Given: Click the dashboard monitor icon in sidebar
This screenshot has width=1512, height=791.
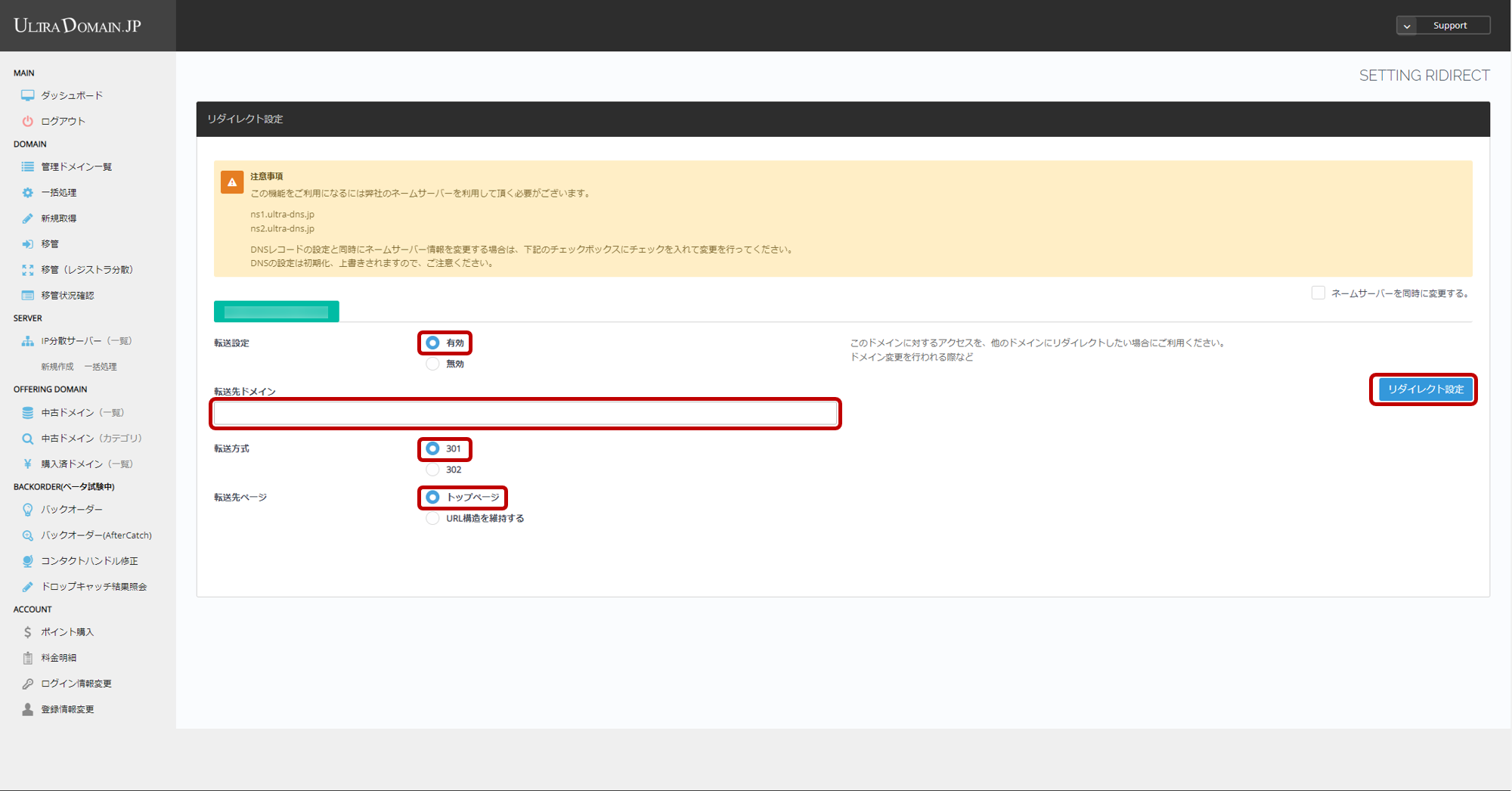Looking at the screenshot, I should (28, 95).
